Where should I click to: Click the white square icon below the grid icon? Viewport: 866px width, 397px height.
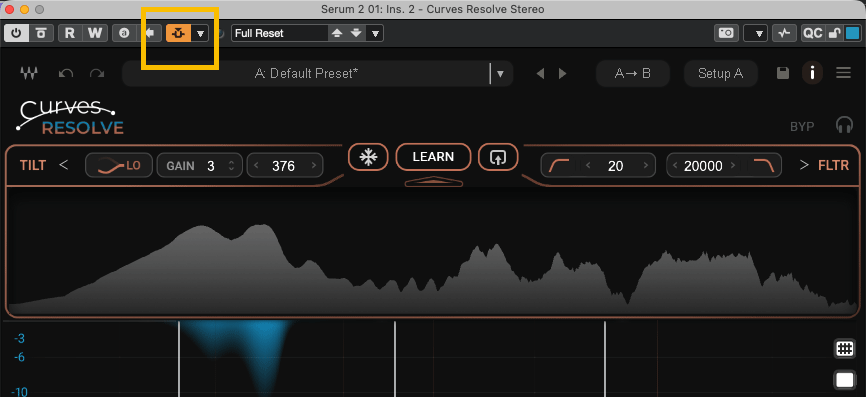[x=844, y=380]
